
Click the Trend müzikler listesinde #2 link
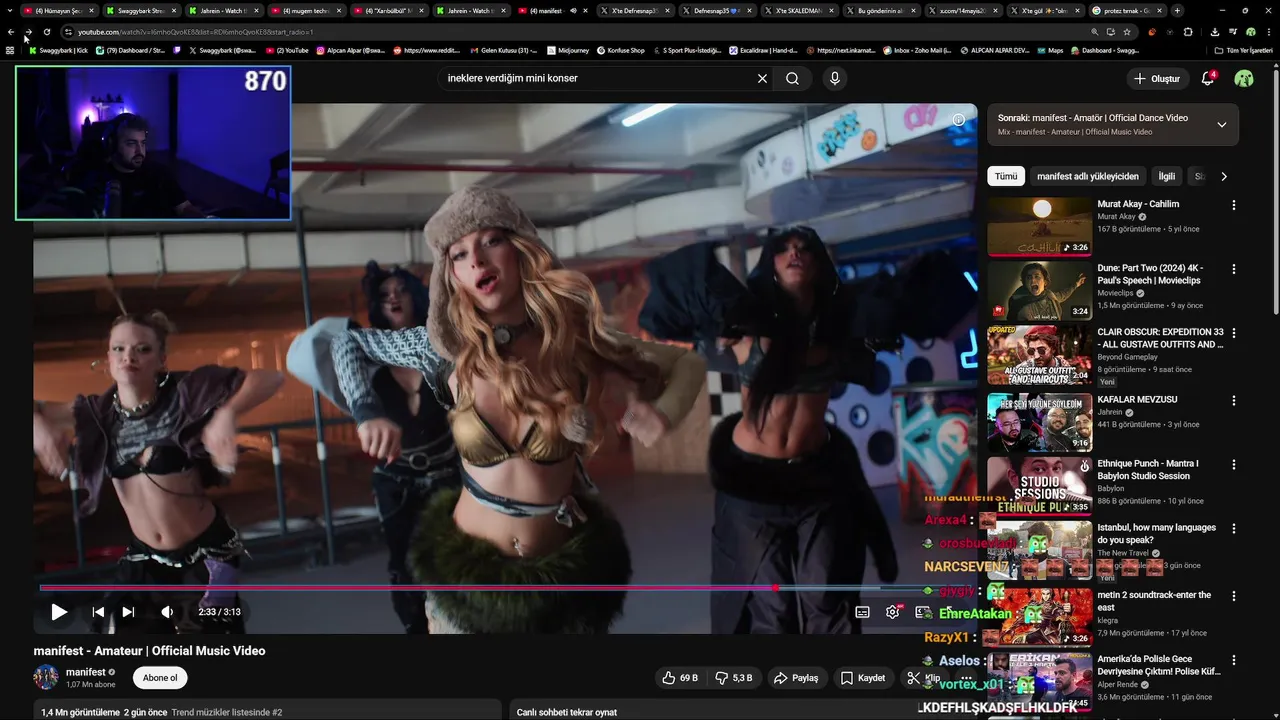pyautogui.click(x=227, y=712)
